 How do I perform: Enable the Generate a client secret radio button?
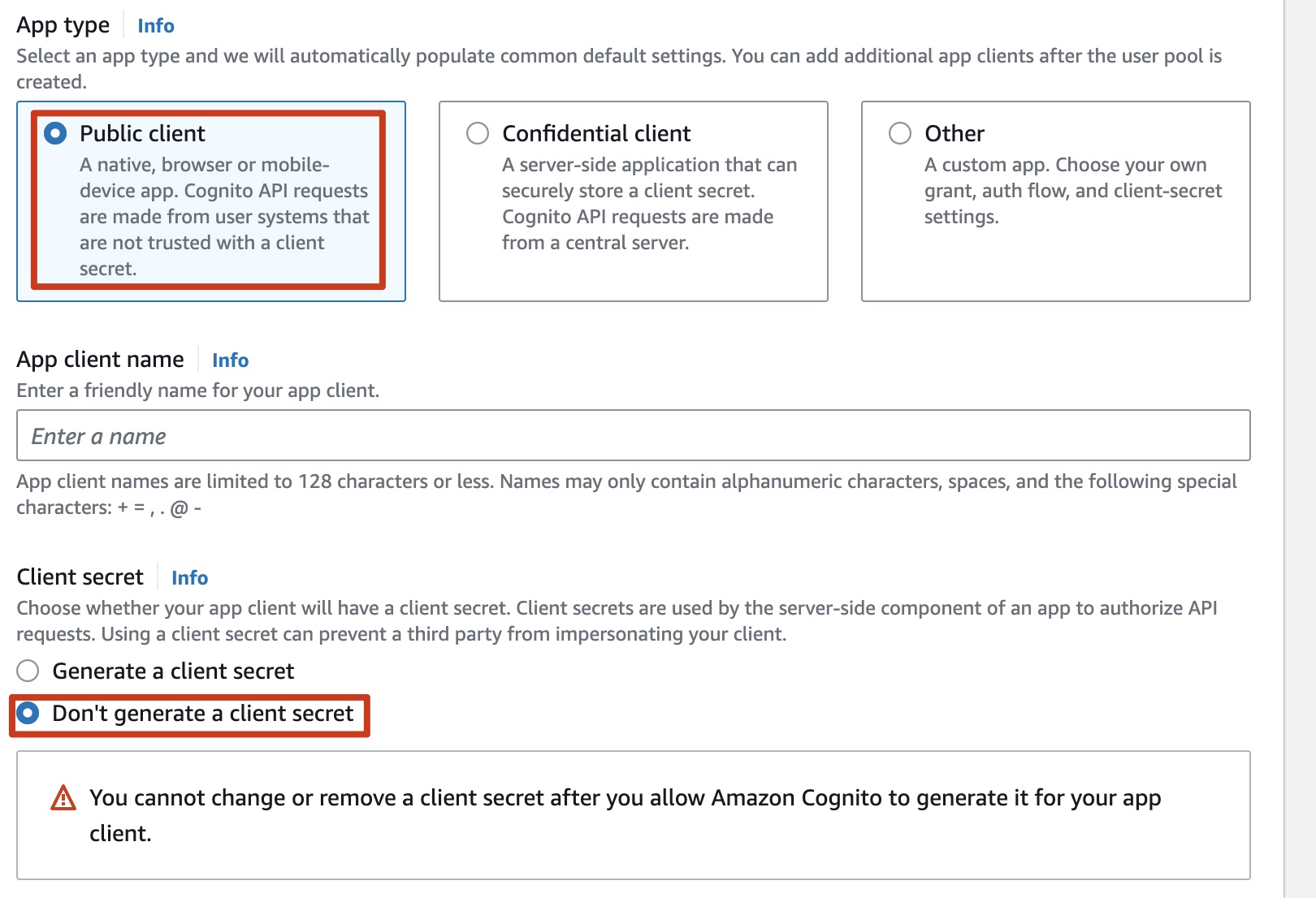(x=28, y=671)
